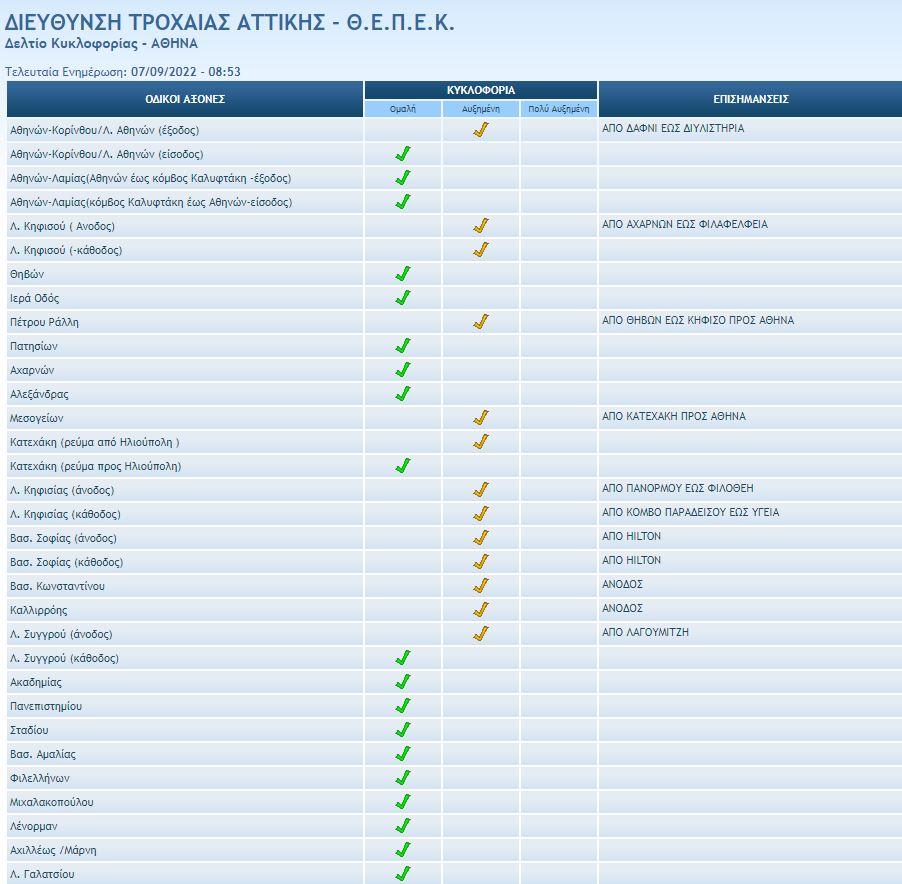Select the ΟΔΙΚΟΙ ΑΞΟΝΕΣ column header
This screenshot has height=884, width=902.
(185, 99)
